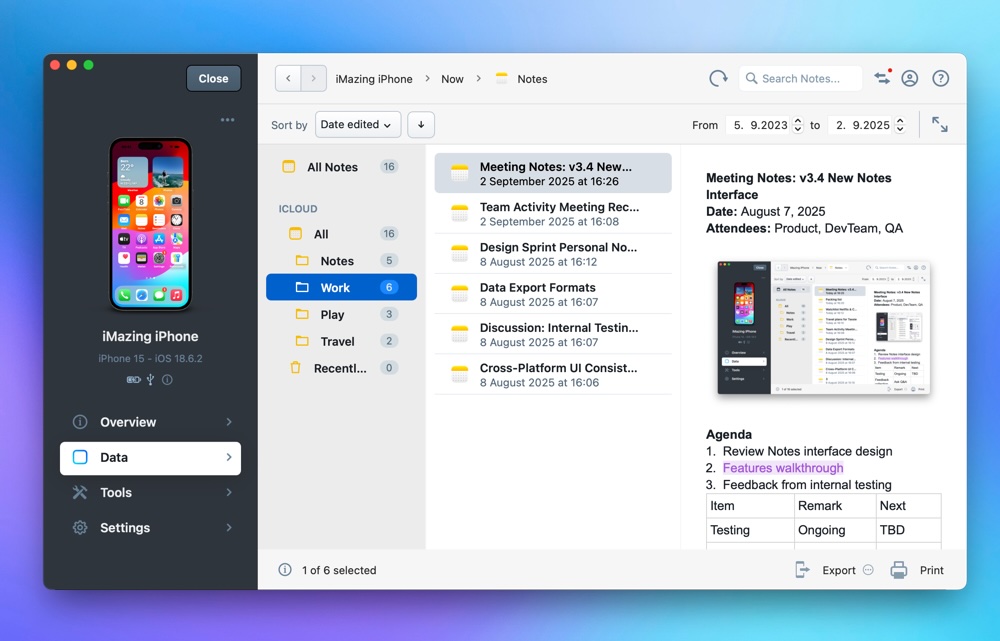Screen dimensions: 1000x641
Task: Go to iMazing iPhone in breadcrumb
Action: click(x=374, y=79)
